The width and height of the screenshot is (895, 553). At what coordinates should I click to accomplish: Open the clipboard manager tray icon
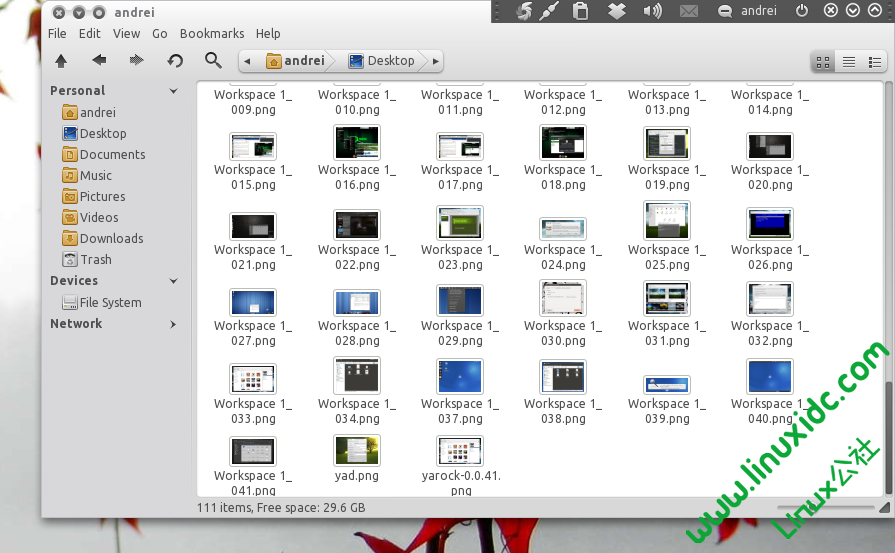pyautogui.click(x=580, y=11)
